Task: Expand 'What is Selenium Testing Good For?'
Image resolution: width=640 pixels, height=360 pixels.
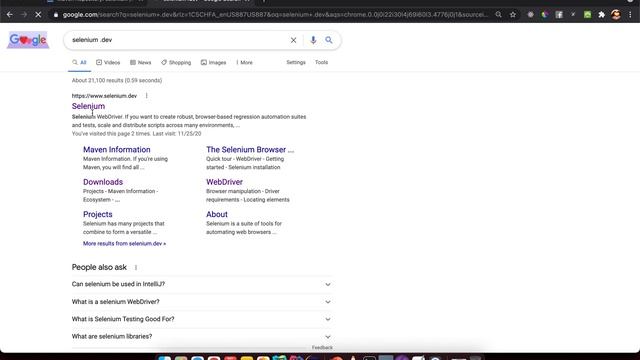Action: click(202, 319)
